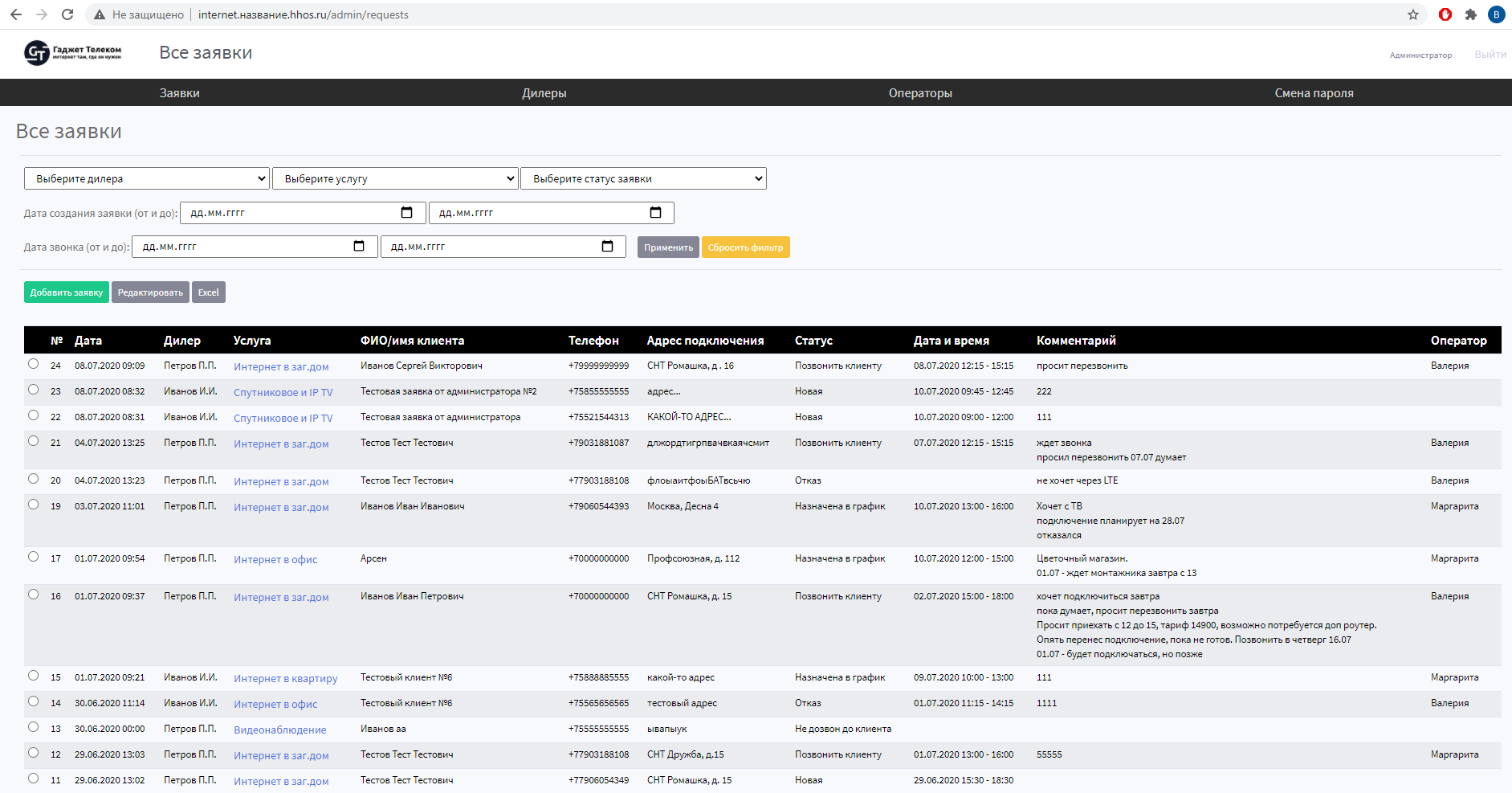Open the browser profile avatar
Viewport: 1512px width, 793px height.
(x=1496, y=14)
